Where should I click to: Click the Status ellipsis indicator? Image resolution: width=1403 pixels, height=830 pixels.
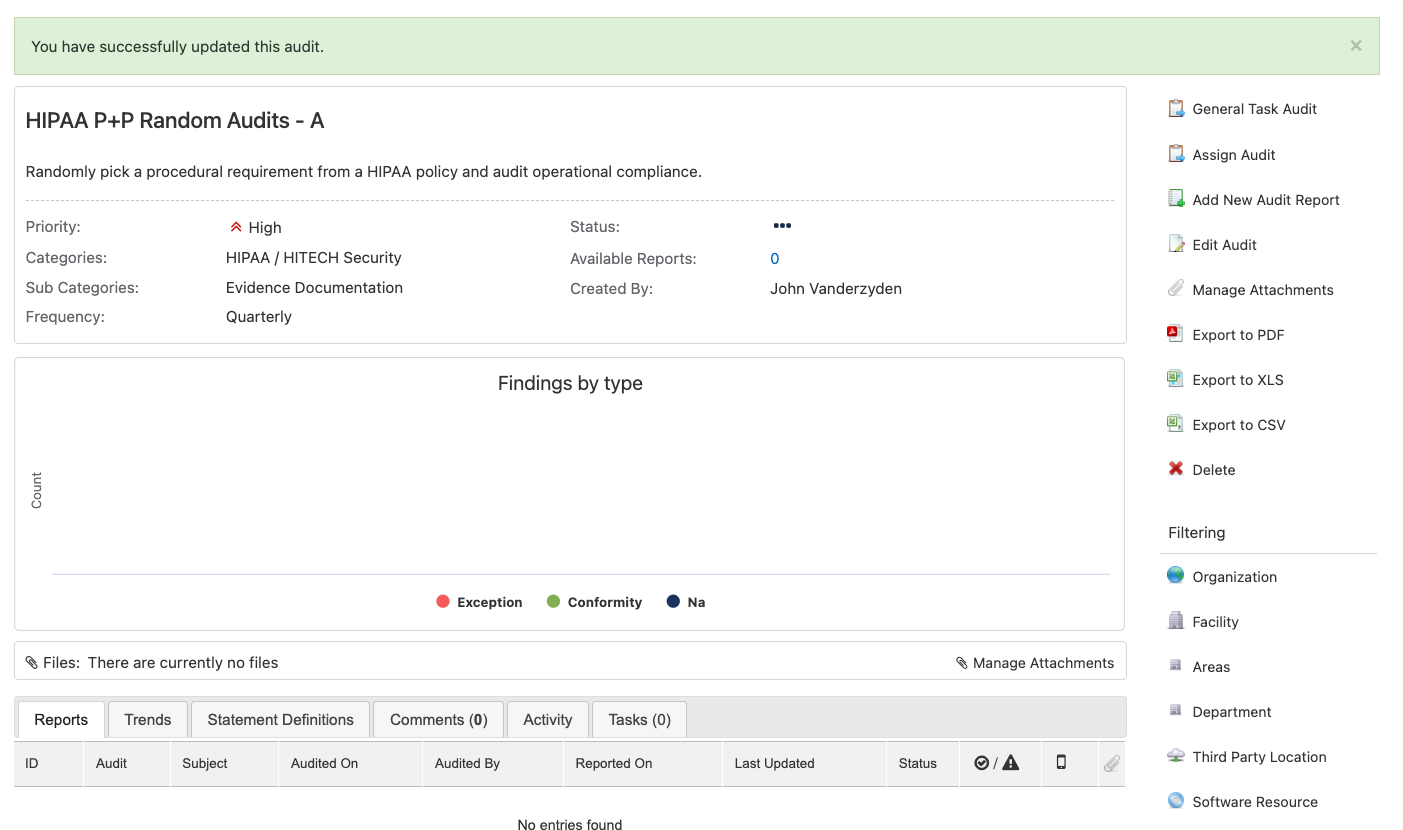782,226
